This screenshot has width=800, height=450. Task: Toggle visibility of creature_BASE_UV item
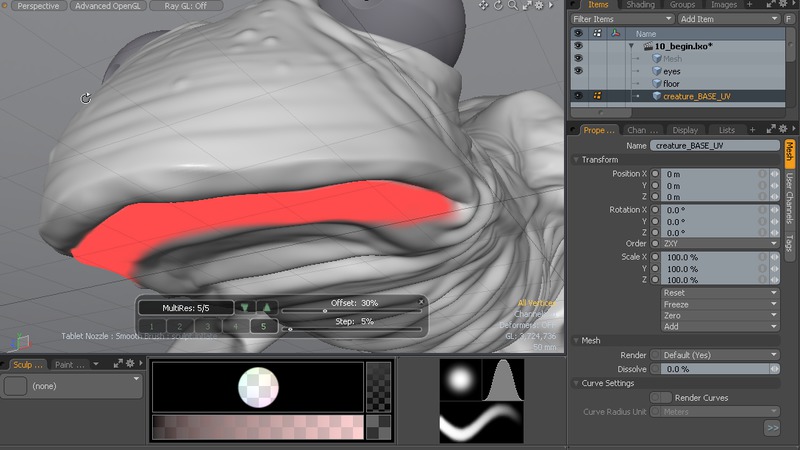pyautogui.click(x=578, y=96)
